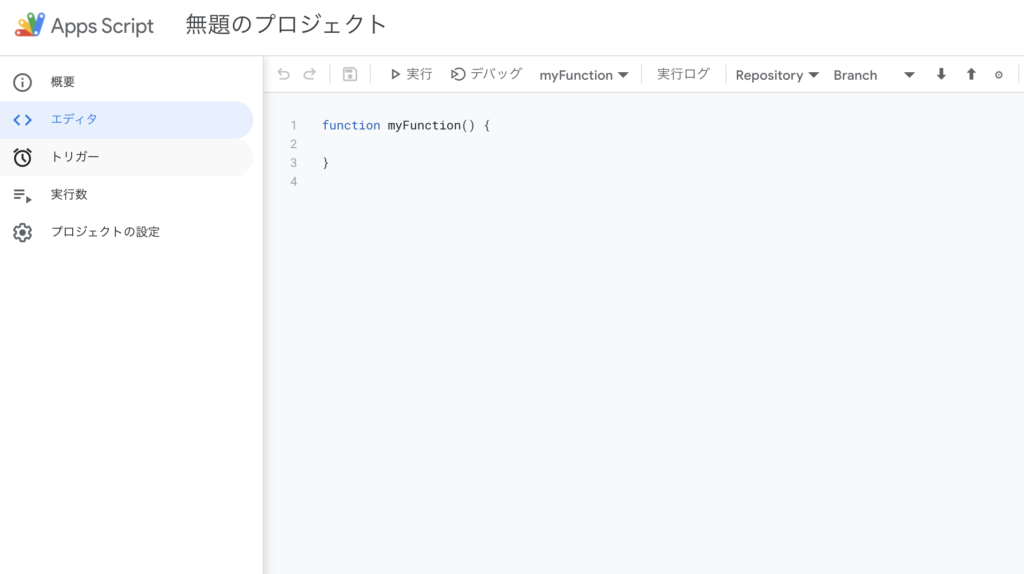Click the overview info icon in sidebar

(x=22, y=82)
